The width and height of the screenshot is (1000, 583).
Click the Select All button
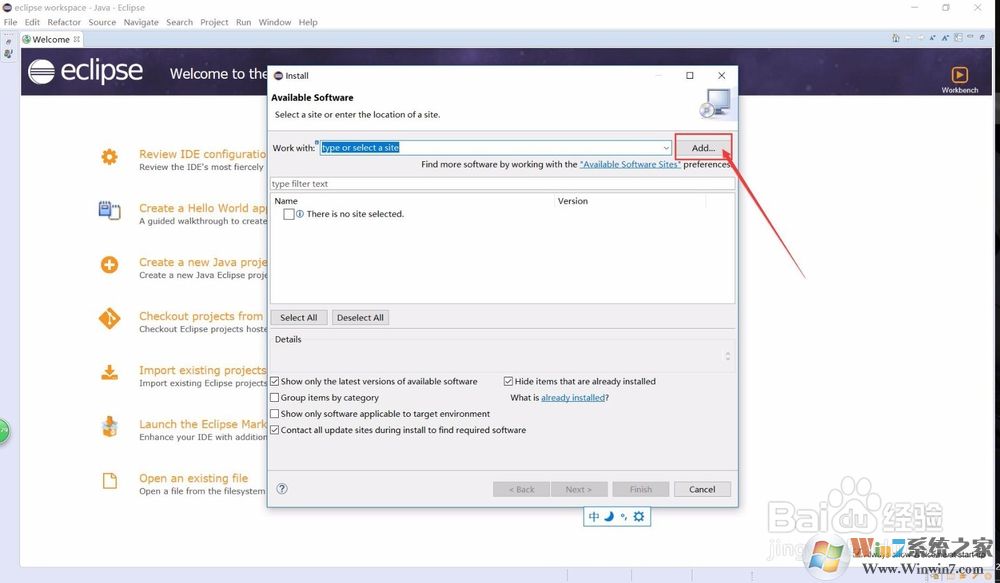(298, 318)
